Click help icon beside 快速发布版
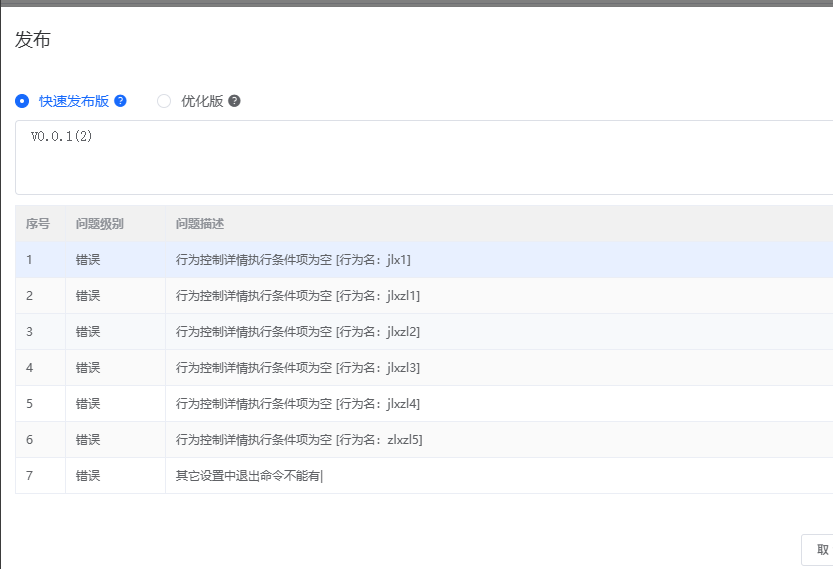Viewport: 833px width, 569px height. pos(120,101)
